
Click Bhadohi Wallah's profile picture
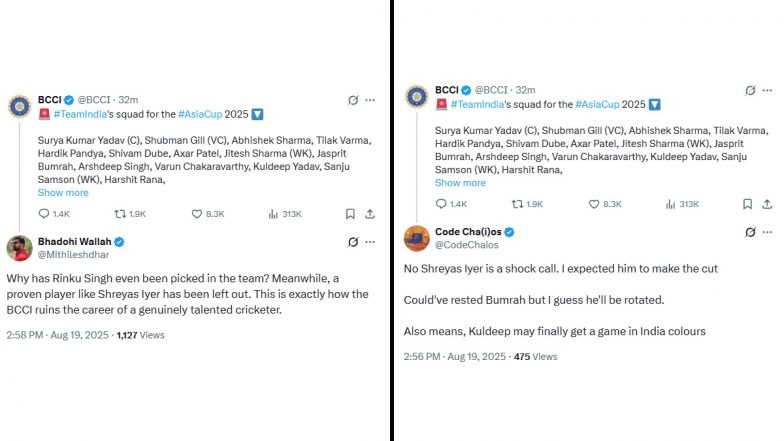[x=20, y=248]
